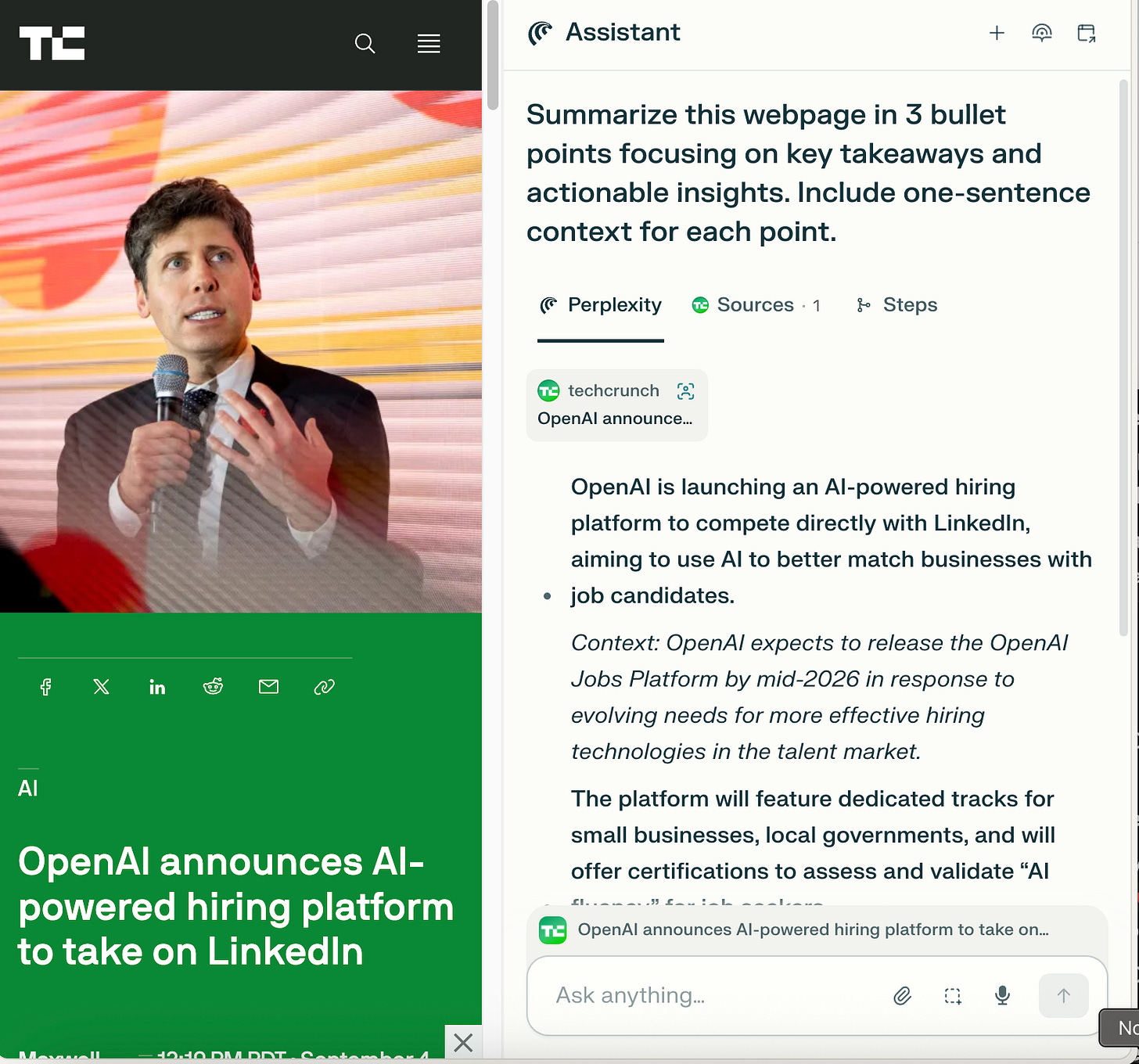
Task: Switch to the Sources tab
Action: (x=756, y=305)
